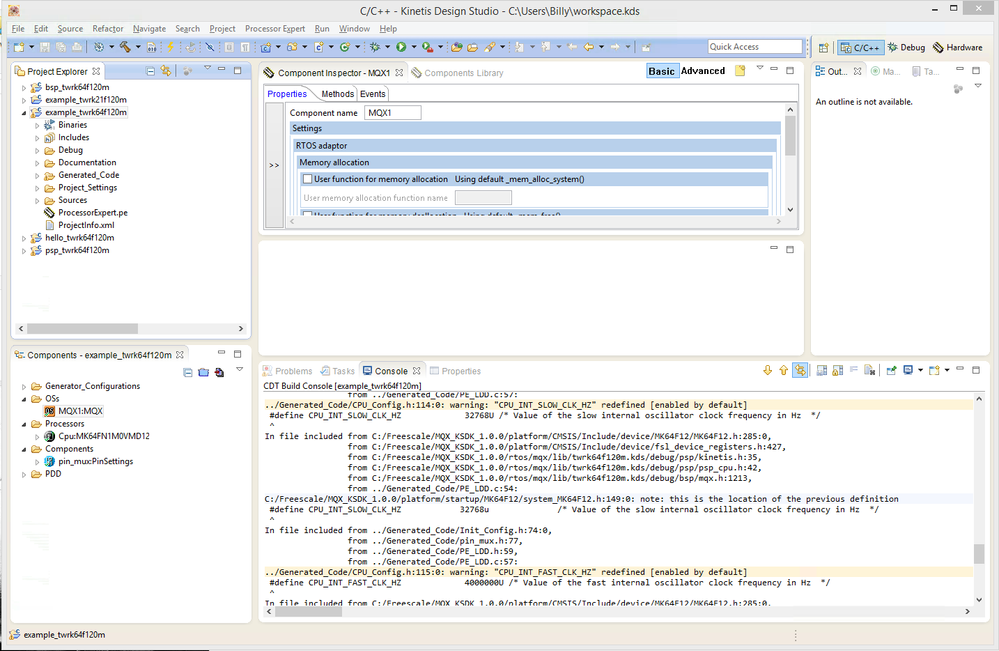The height and width of the screenshot is (651, 999).
Task: Open the Components Library tab
Action: pos(457,73)
